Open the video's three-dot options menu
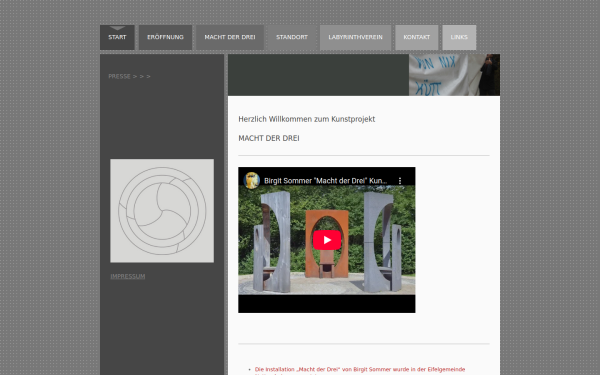 click(400, 181)
